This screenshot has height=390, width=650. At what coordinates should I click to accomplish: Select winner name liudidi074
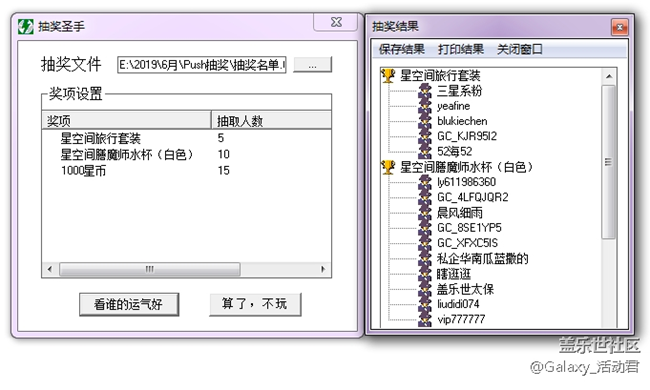coord(458,304)
